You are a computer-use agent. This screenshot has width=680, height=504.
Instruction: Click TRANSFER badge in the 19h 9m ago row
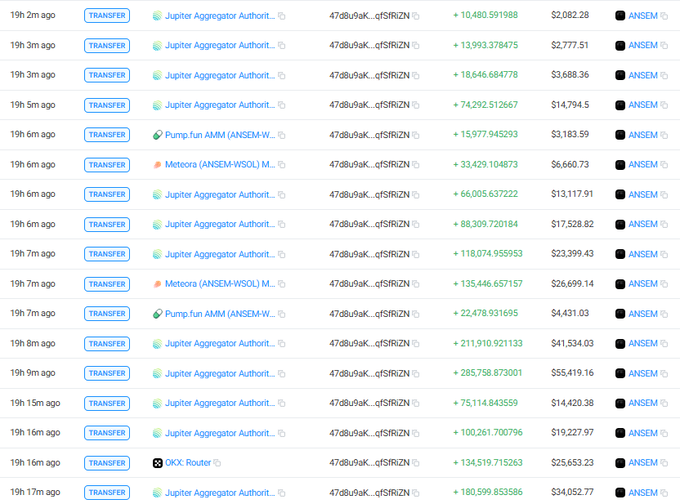[x=107, y=373]
